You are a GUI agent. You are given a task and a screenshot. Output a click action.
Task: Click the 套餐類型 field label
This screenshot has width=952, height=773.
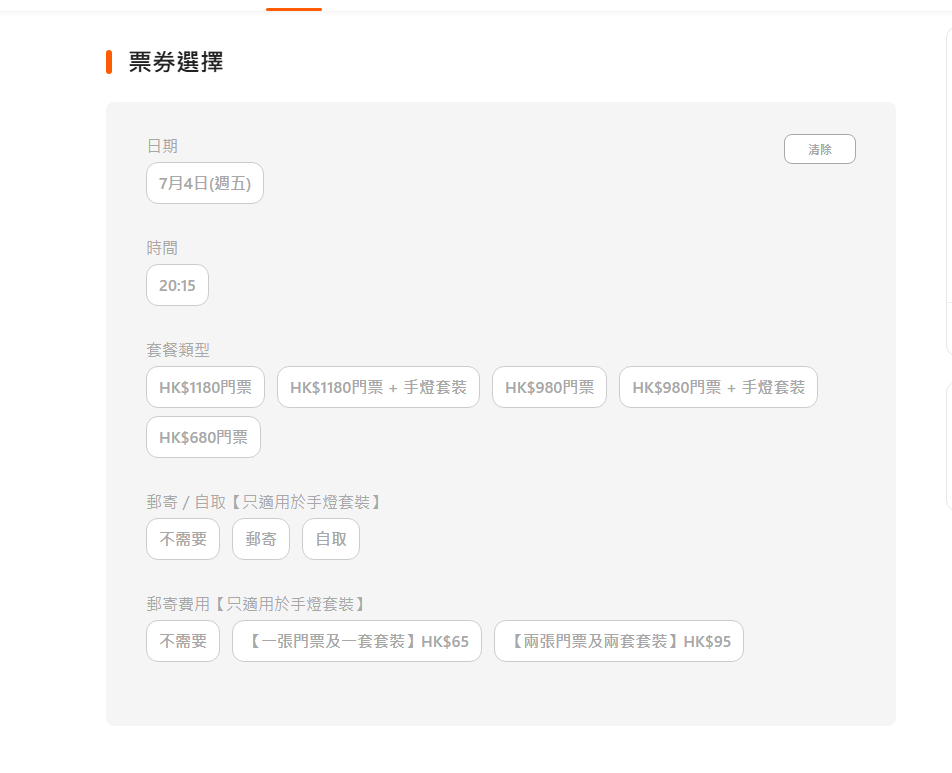pyautogui.click(x=178, y=350)
